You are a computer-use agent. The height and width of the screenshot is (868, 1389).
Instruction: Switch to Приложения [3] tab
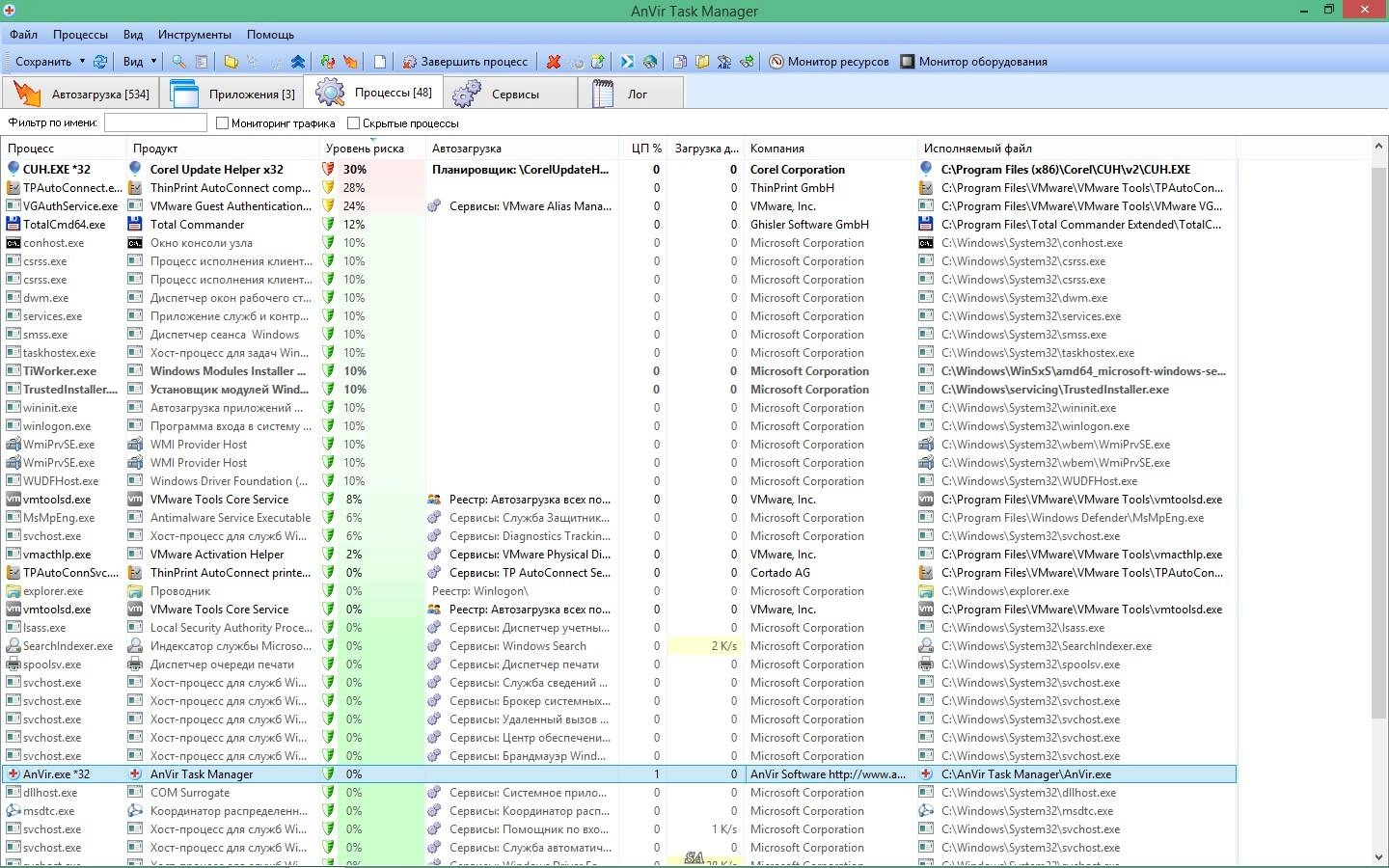pos(231,94)
